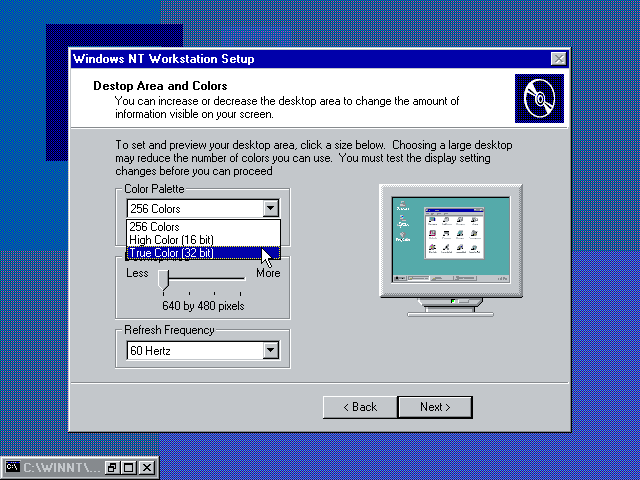
Task: Open the Refresh Frequency dropdown arrow
Action: (x=271, y=350)
